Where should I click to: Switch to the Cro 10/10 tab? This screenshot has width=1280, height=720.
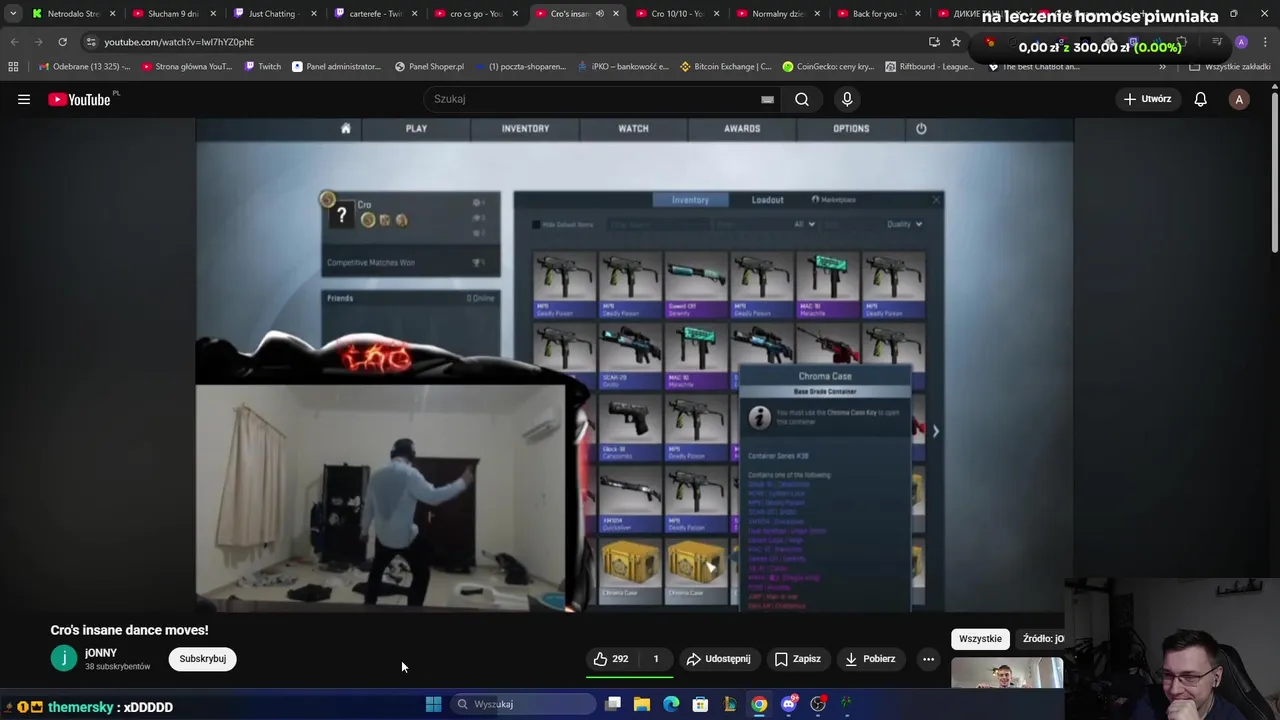(676, 14)
